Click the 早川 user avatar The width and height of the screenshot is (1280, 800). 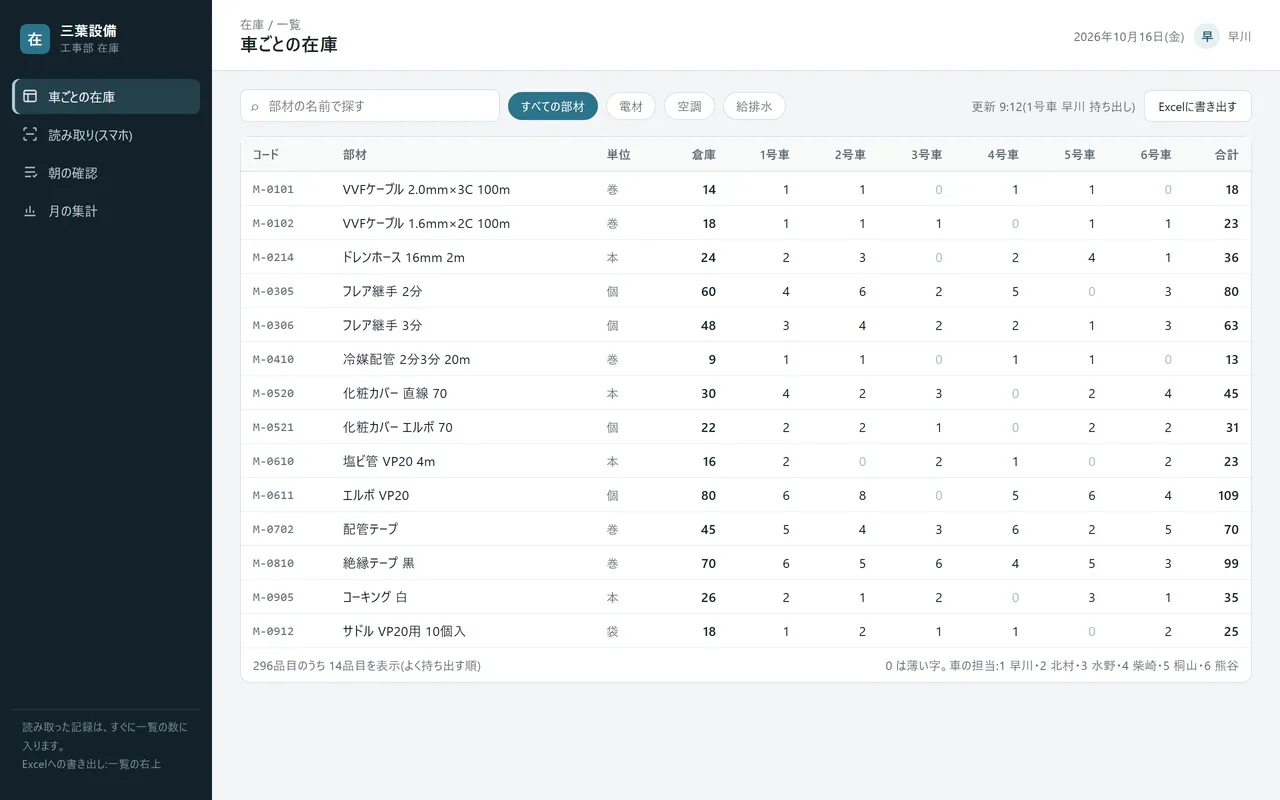[1207, 36]
